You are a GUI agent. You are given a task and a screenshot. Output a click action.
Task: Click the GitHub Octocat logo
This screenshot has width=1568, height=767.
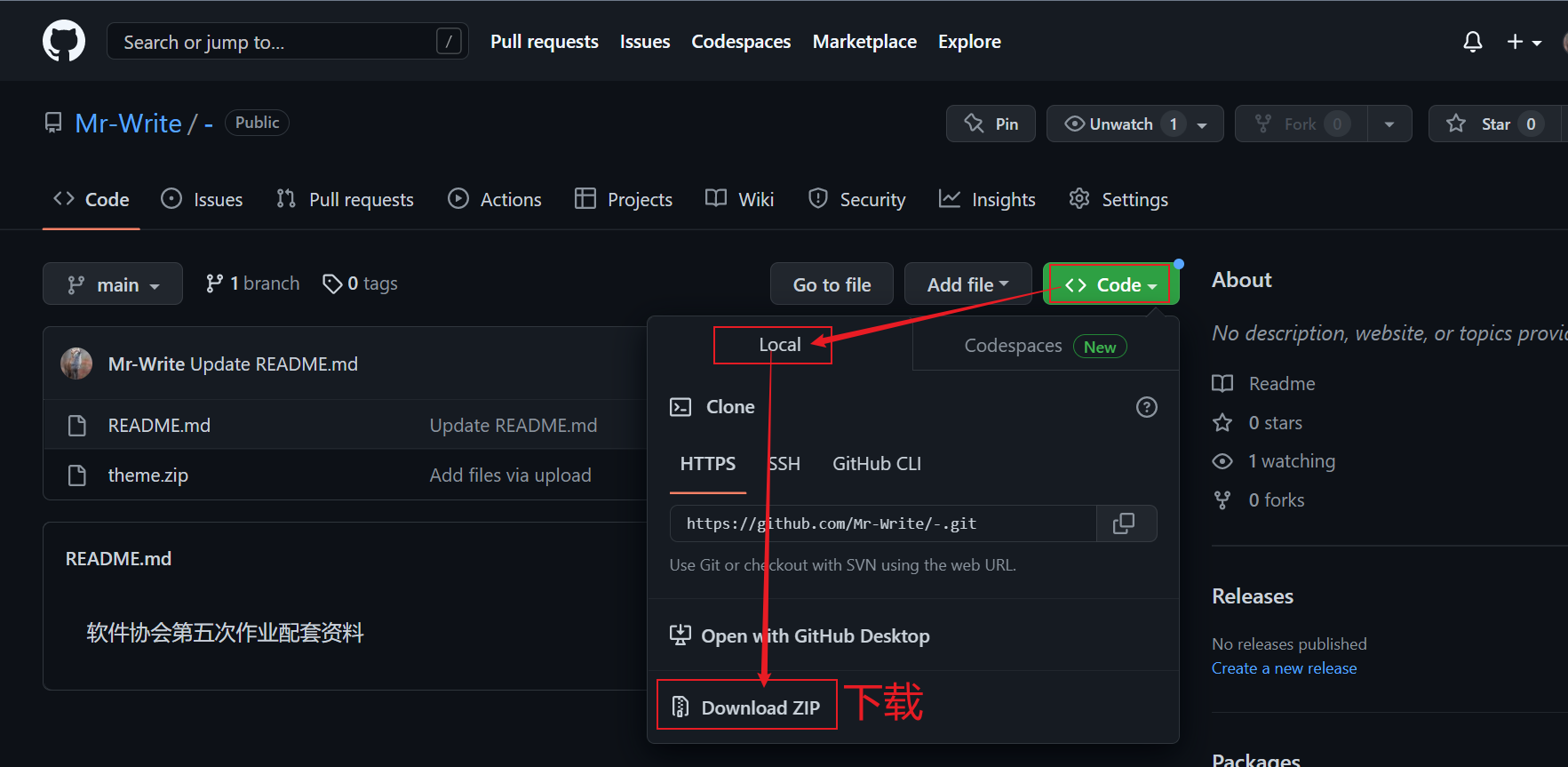click(64, 41)
